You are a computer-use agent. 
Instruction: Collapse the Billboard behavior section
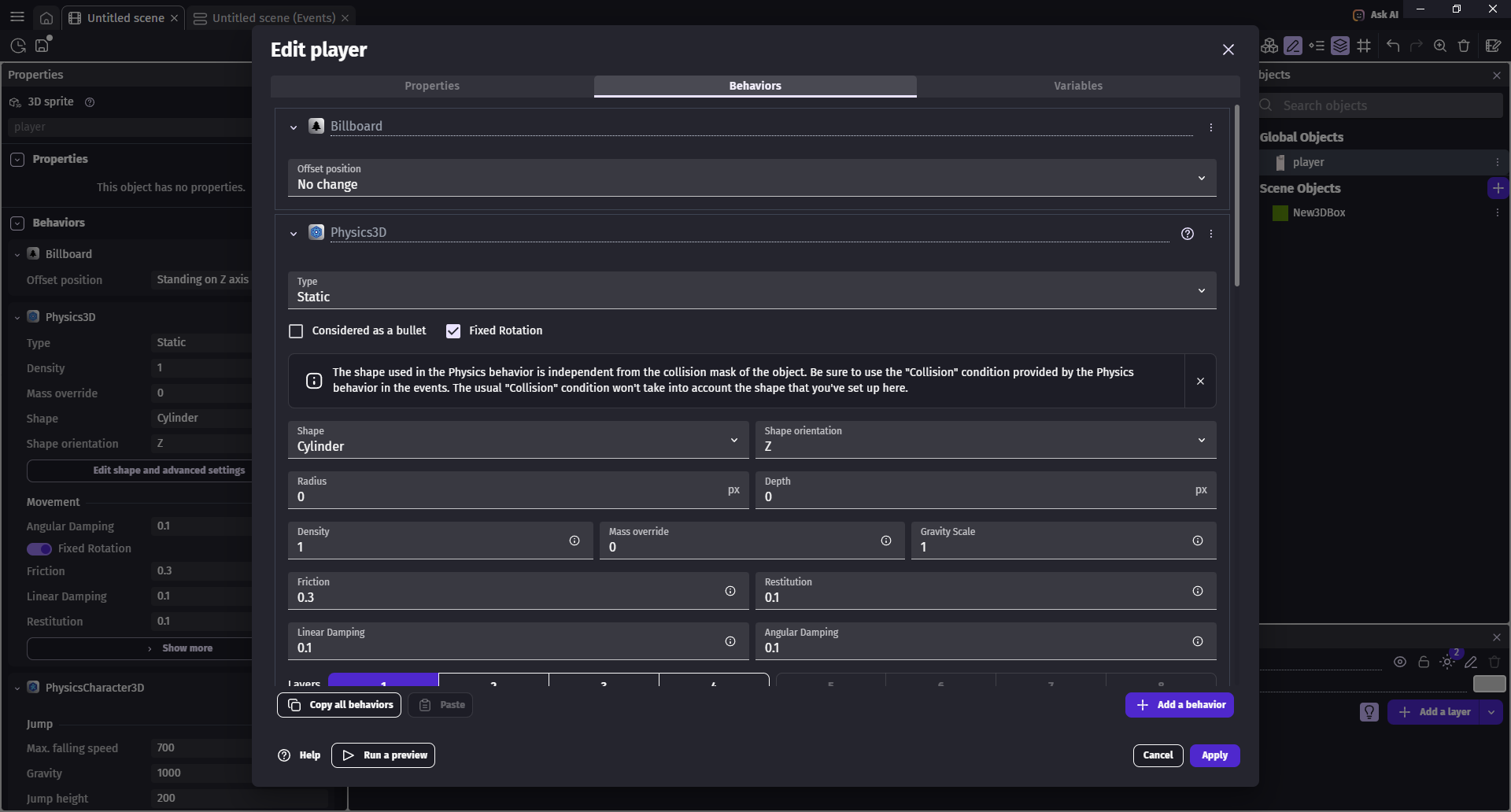[294, 127]
